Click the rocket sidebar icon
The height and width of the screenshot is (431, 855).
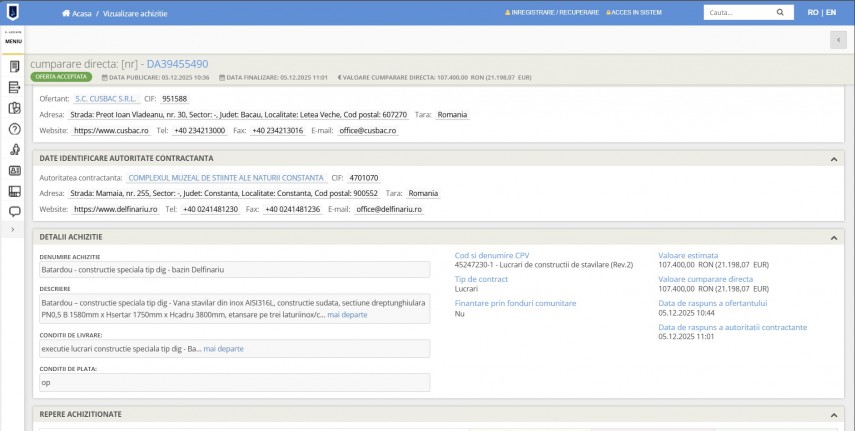click(x=14, y=149)
